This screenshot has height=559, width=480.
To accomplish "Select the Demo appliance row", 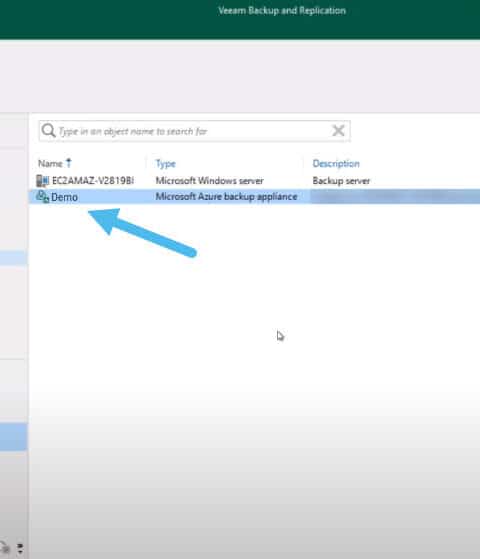I will click(254, 196).
